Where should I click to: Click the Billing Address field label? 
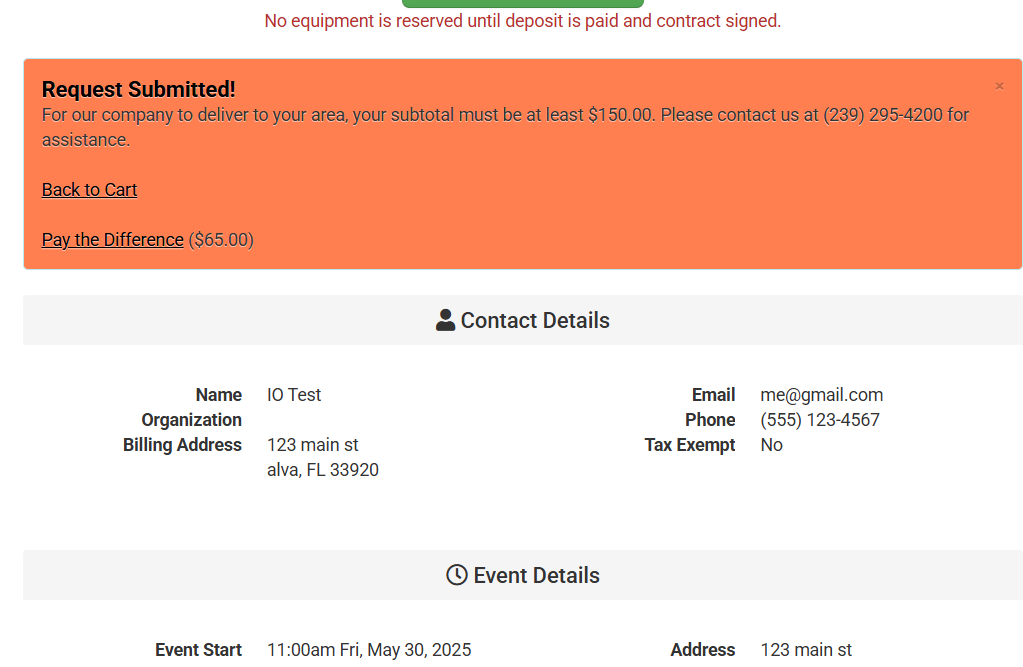click(182, 445)
